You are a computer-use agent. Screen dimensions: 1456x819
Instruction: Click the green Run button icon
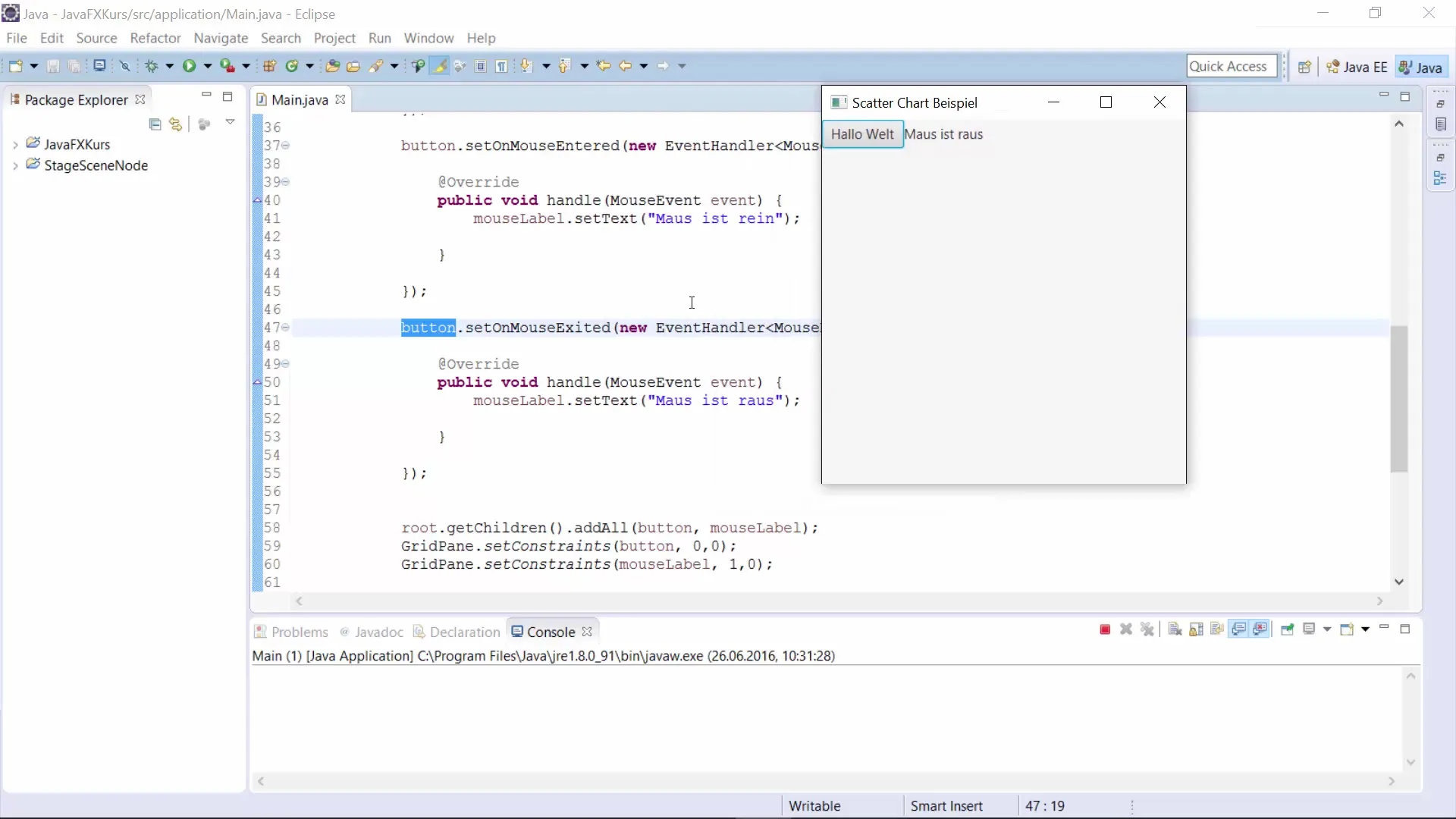pyautogui.click(x=189, y=66)
